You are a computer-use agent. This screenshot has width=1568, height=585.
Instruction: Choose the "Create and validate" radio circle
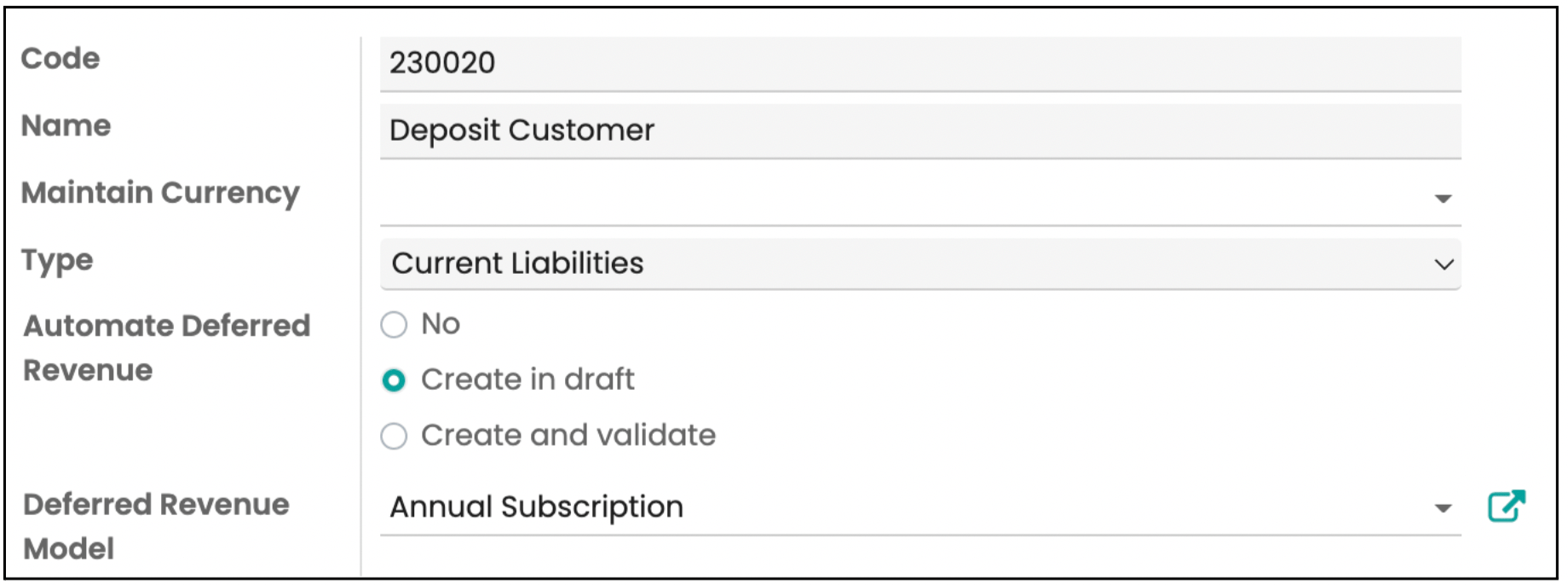coord(394,436)
